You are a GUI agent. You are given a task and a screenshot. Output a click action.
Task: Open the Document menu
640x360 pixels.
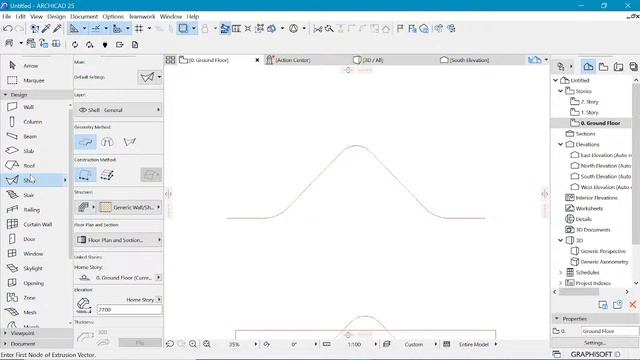click(84, 16)
